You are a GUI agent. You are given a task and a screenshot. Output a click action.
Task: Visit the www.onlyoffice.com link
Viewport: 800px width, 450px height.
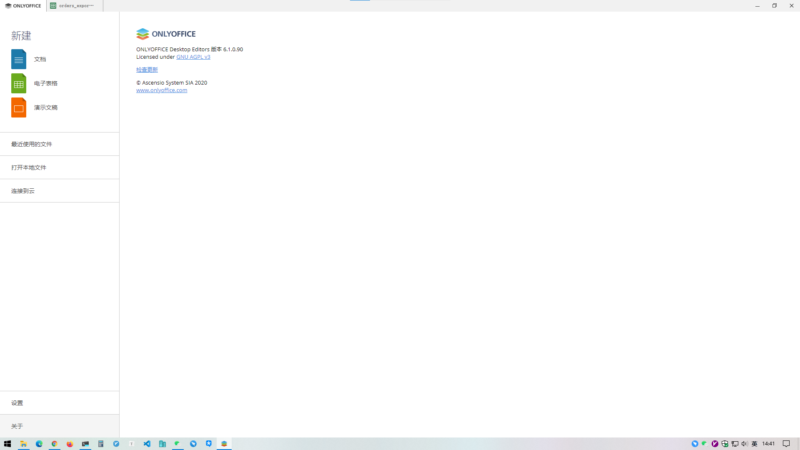point(161,90)
